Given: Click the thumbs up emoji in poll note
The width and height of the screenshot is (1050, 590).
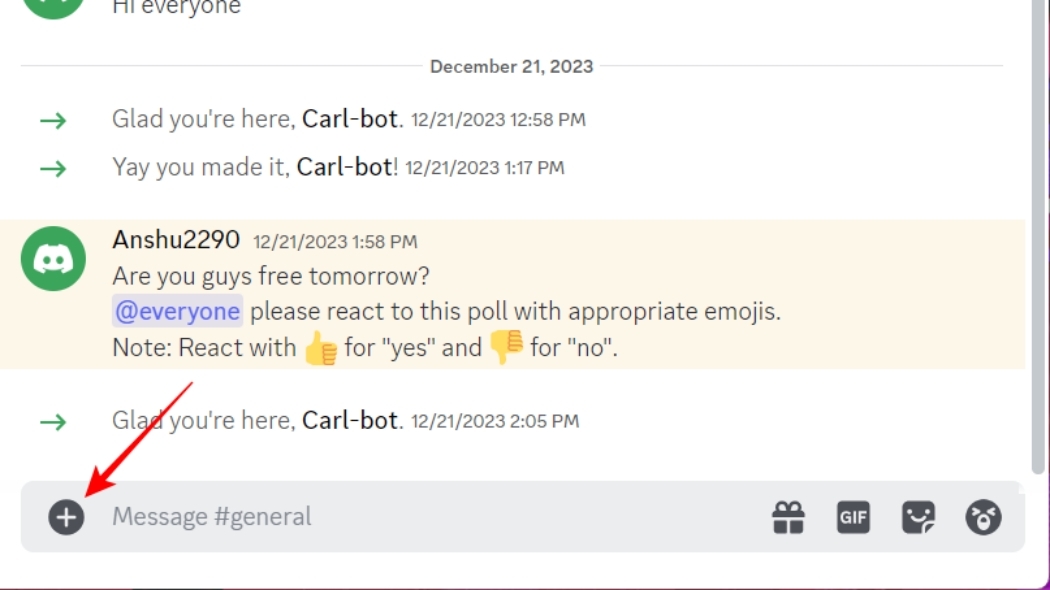Looking at the screenshot, I should coord(321,349).
